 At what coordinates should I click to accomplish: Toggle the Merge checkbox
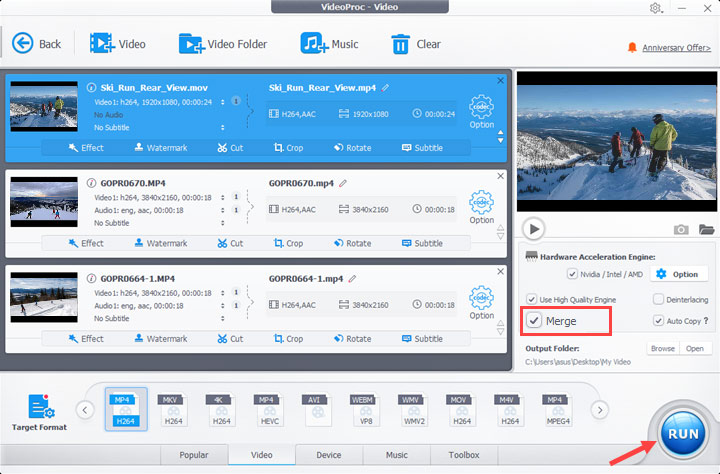(x=534, y=321)
